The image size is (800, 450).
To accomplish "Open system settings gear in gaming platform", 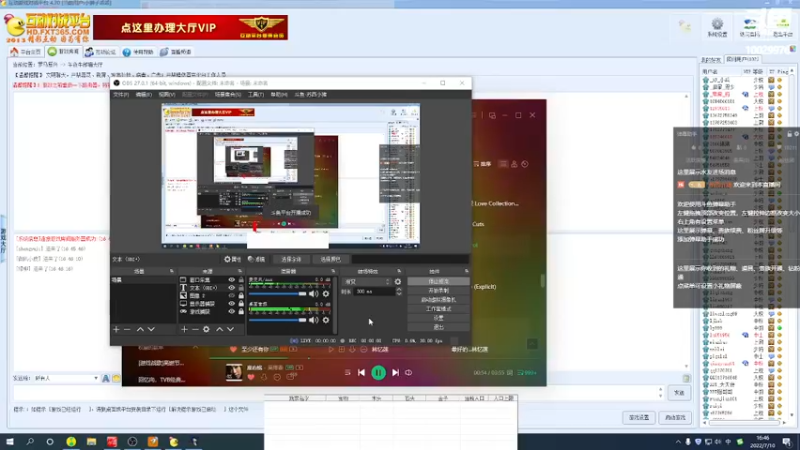I will click(717, 28).
